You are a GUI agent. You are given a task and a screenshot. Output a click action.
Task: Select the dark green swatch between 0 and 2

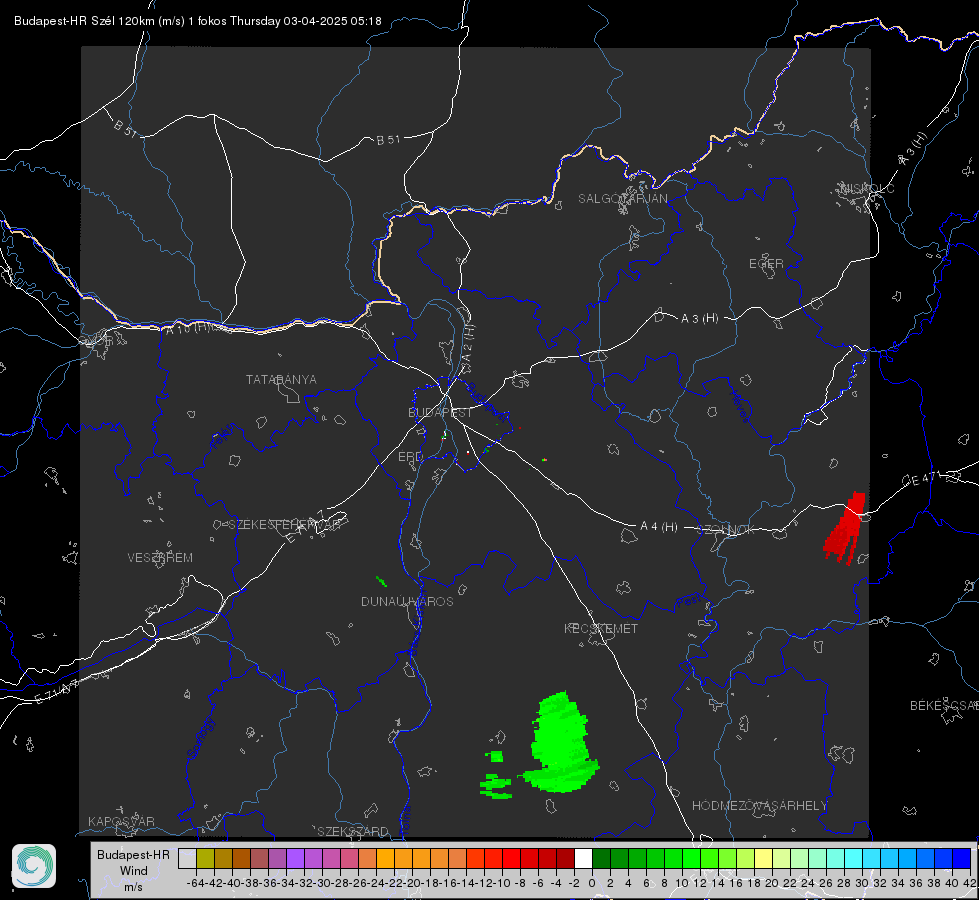(x=601, y=858)
